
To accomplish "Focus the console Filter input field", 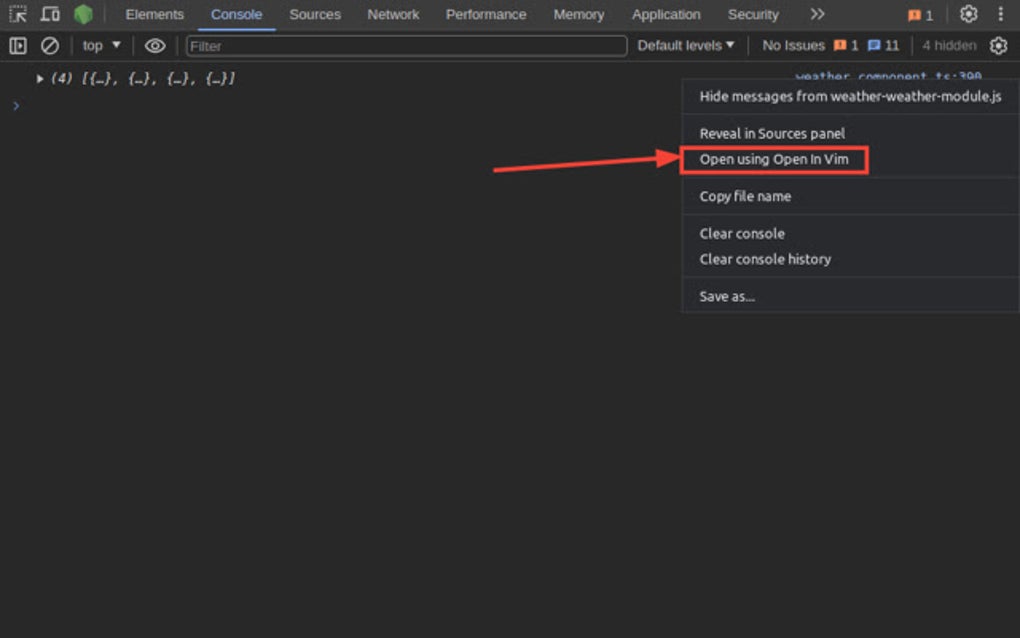I will point(407,46).
